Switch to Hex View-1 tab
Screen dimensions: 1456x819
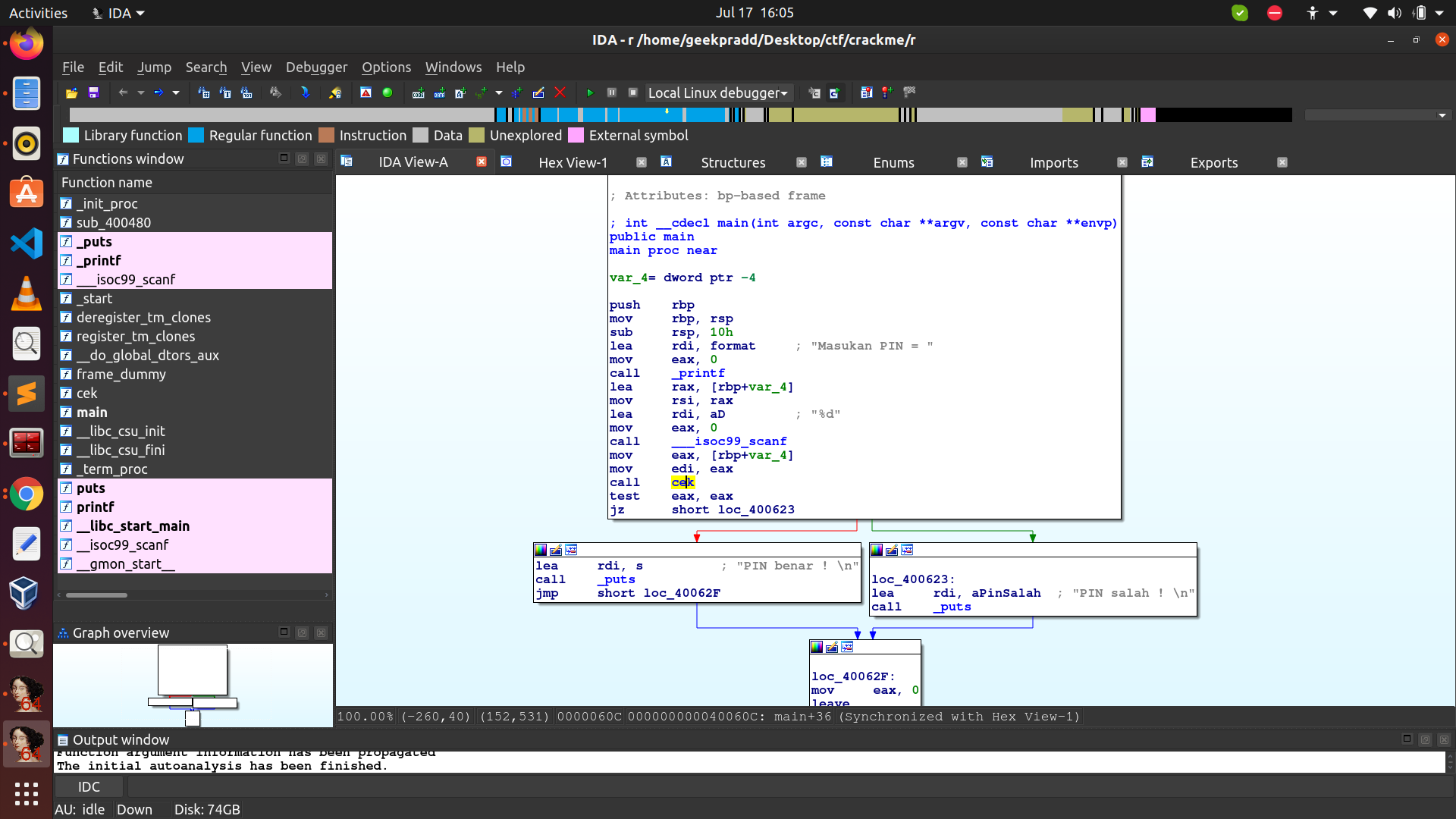tap(573, 162)
